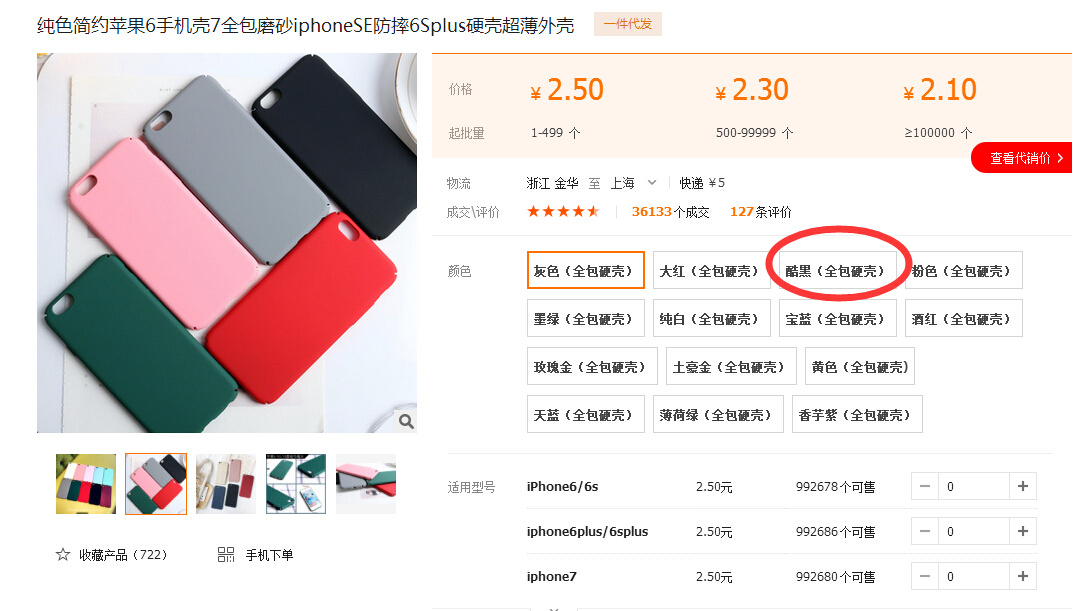1078x611 pixels.
Task: Click the QR code mobile order icon
Action: coord(226,555)
